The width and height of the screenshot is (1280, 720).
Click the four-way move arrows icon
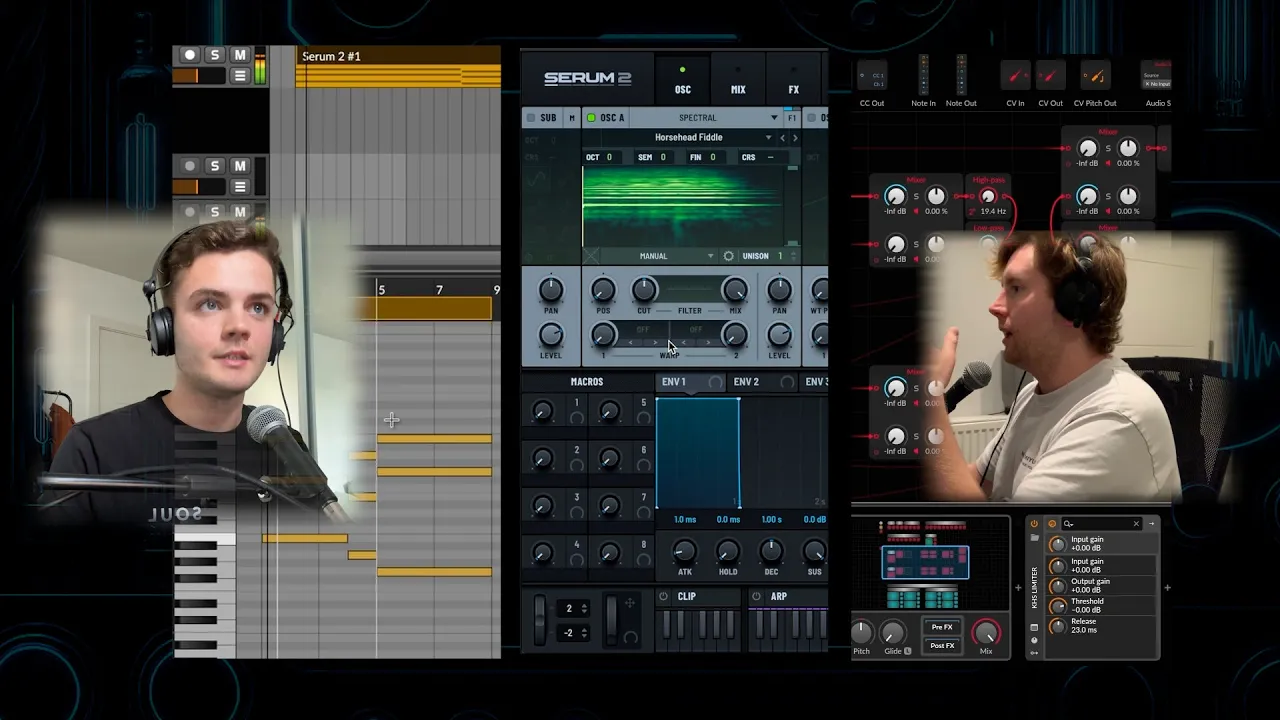629,603
